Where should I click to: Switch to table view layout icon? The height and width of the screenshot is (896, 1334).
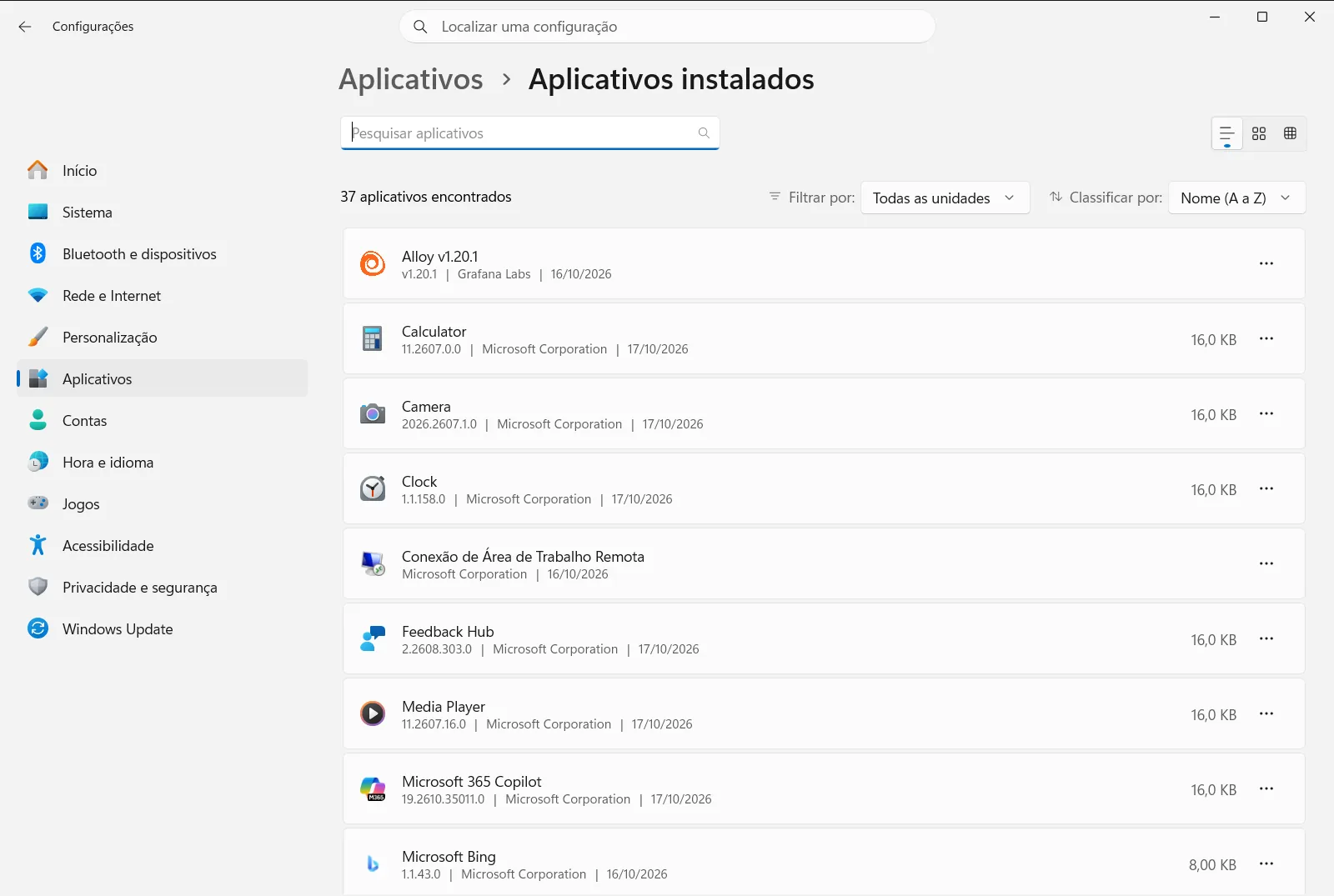(x=1290, y=133)
